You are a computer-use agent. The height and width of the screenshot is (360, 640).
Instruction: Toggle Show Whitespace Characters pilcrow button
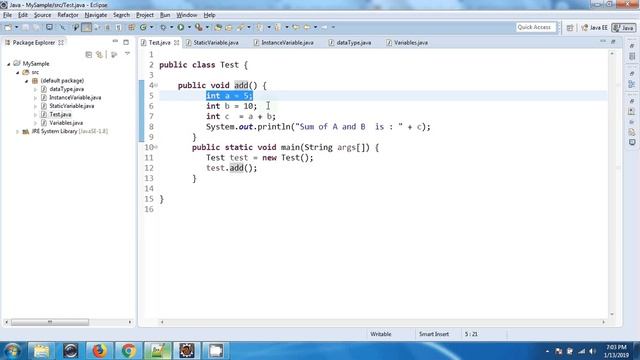click(118, 27)
